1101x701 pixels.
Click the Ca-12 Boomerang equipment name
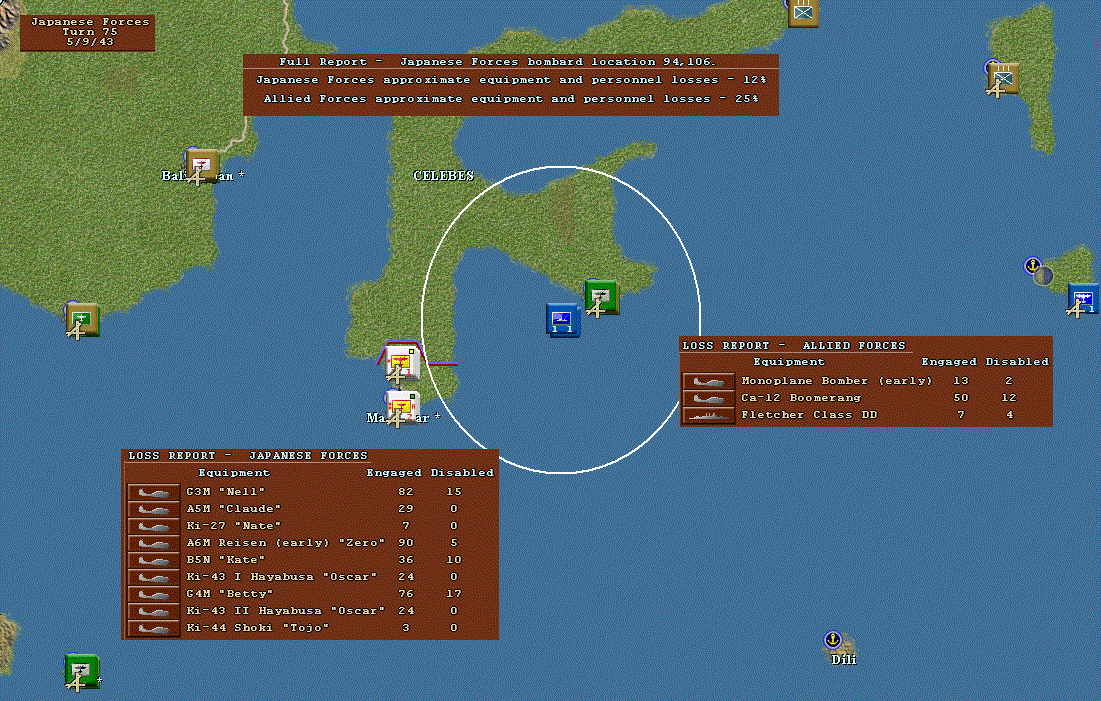tap(801, 398)
